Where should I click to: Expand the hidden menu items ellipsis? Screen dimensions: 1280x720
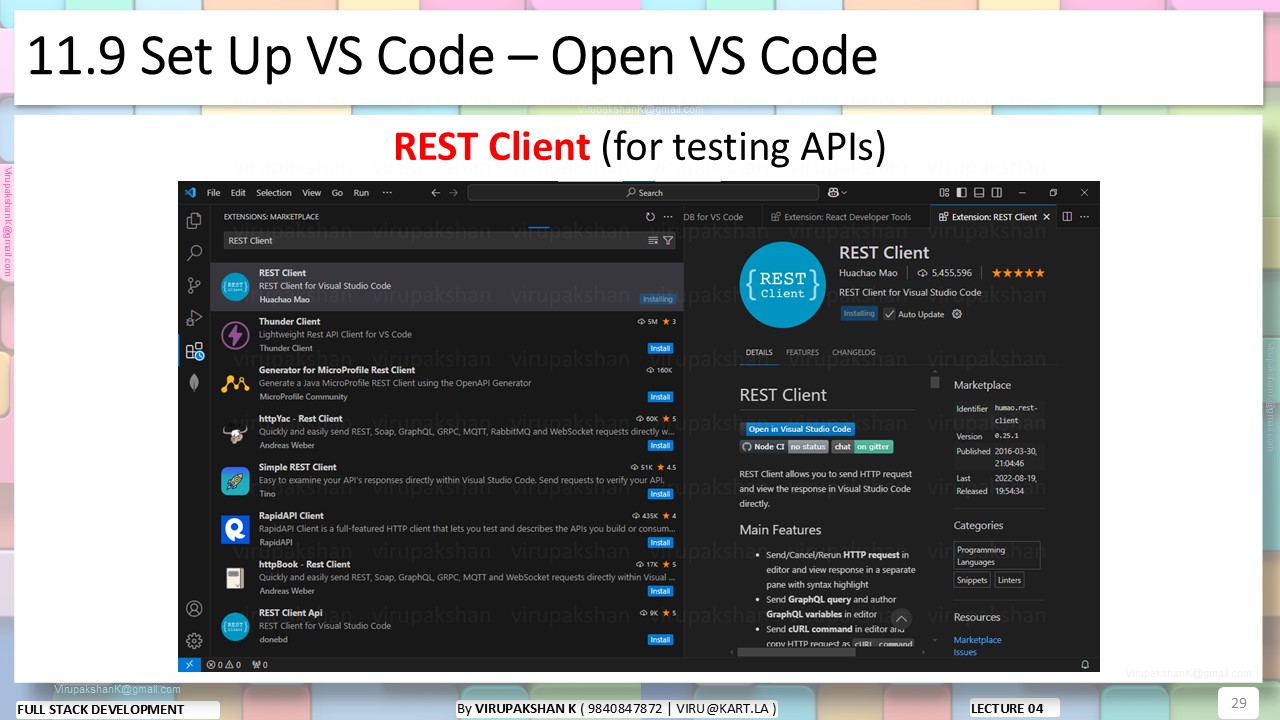[387, 193]
